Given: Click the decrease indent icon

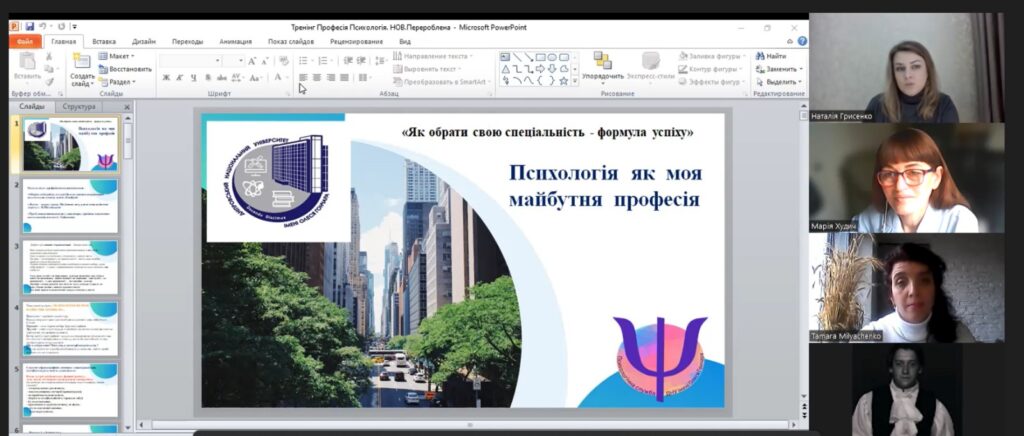Looking at the screenshot, I should click(347, 61).
